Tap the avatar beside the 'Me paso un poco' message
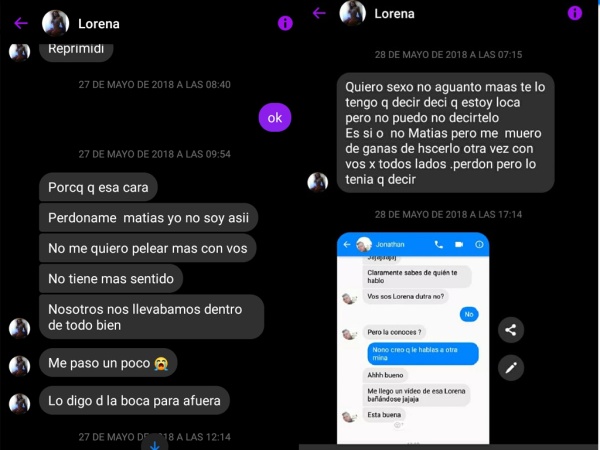Viewport: 600px width, 450px height. click(x=20, y=366)
